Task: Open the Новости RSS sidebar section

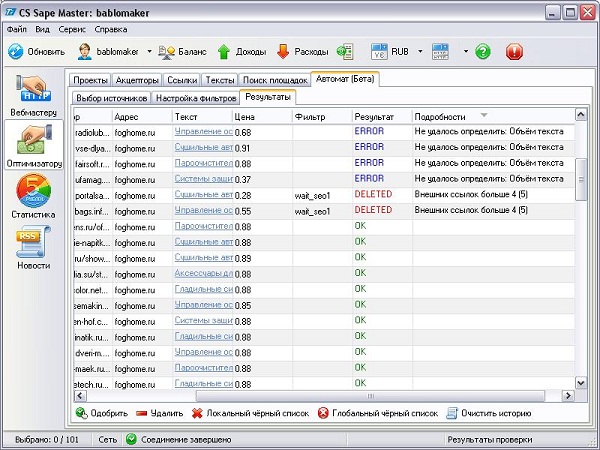Action: click(x=34, y=247)
